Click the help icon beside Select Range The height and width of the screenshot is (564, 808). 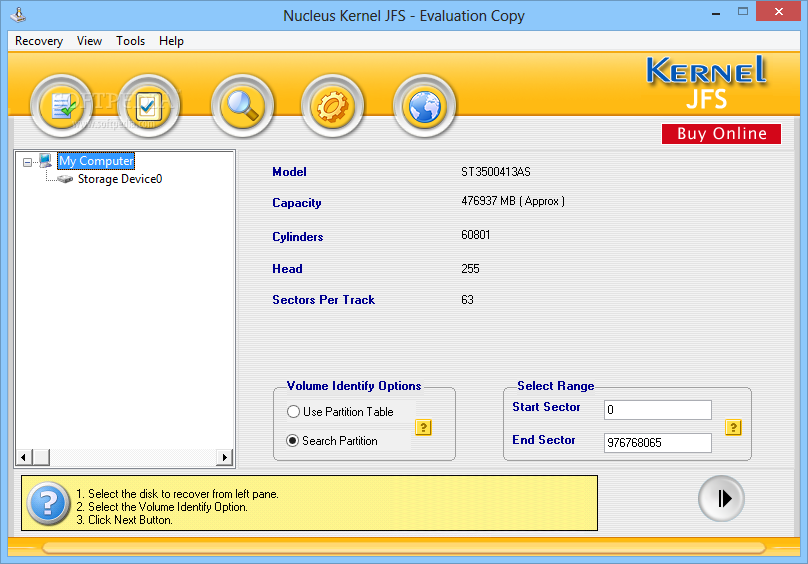pos(733,427)
